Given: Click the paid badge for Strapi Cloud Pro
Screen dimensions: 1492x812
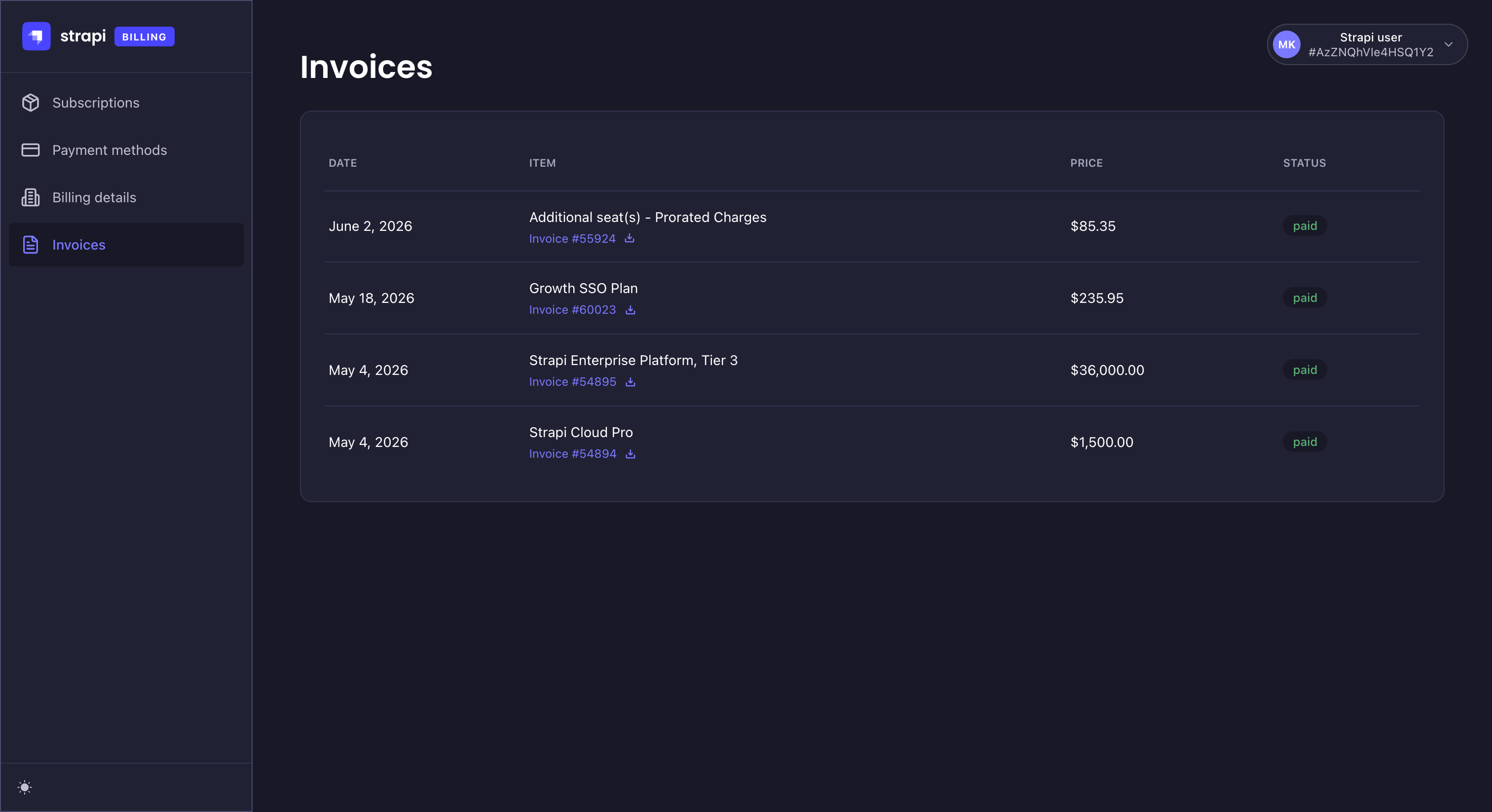Looking at the screenshot, I should tap(1305, 442).
